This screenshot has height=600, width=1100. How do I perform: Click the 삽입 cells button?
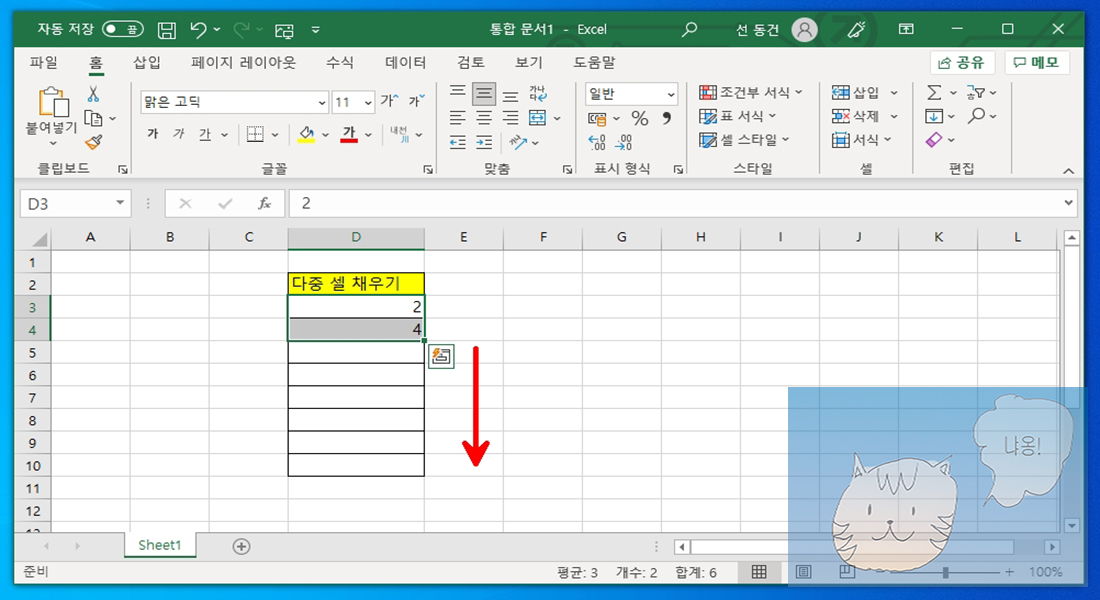coord(855,93)
